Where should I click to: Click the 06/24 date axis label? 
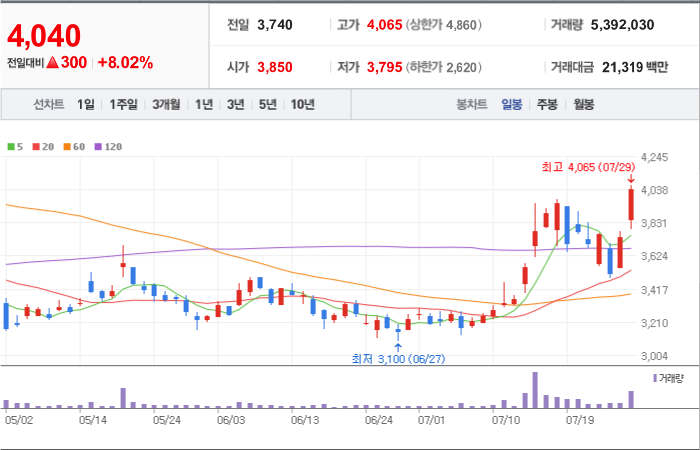coord(379,420)
